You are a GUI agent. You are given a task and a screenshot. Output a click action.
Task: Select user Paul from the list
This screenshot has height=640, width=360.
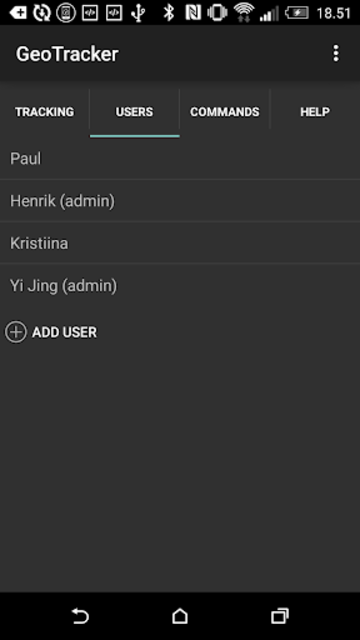(x=180, y=158)
